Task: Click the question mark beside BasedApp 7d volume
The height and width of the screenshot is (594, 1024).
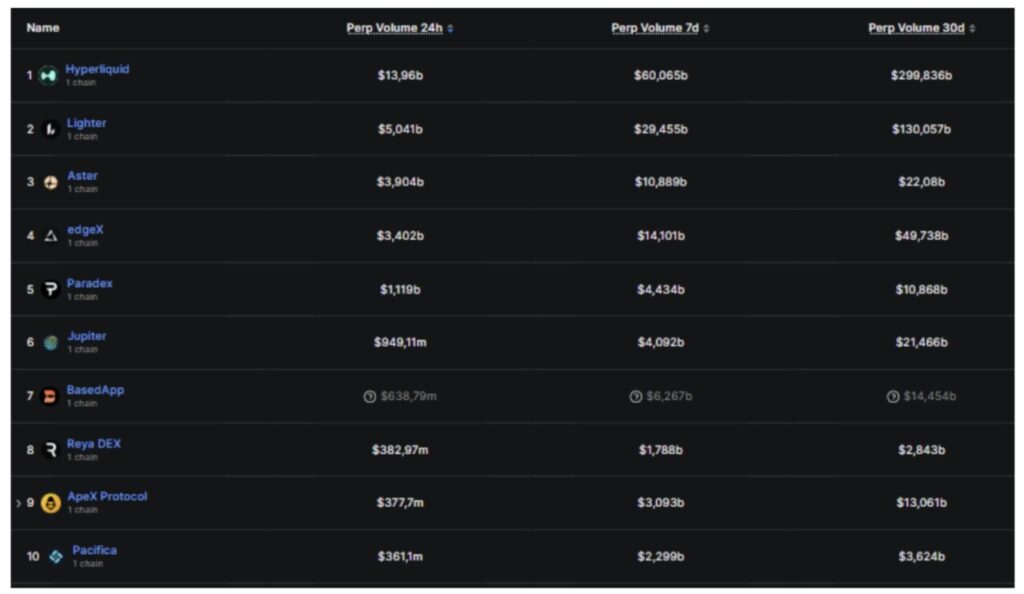Action: click(x=635, y=397)
